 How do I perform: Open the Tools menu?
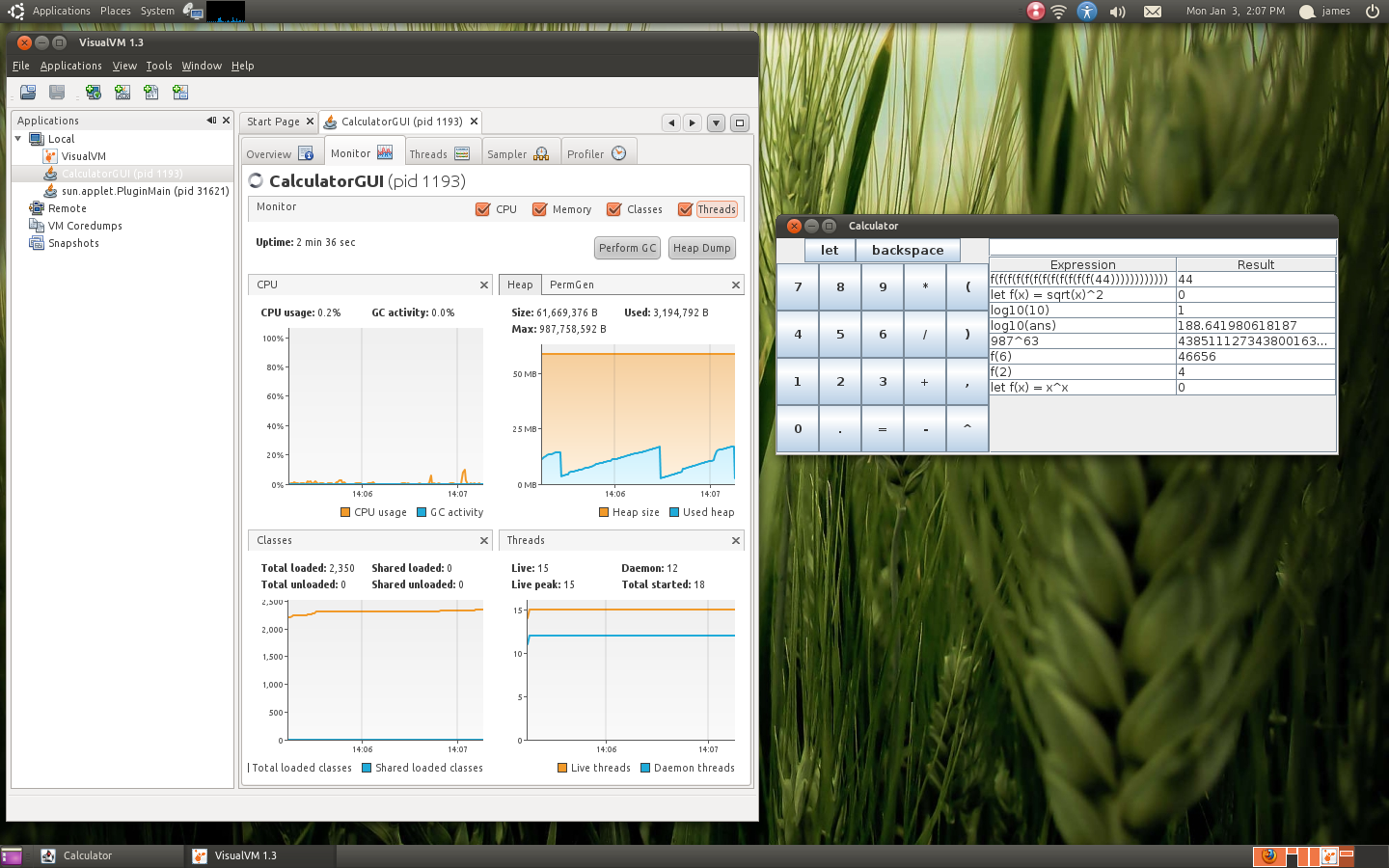(x=159, y=66)
